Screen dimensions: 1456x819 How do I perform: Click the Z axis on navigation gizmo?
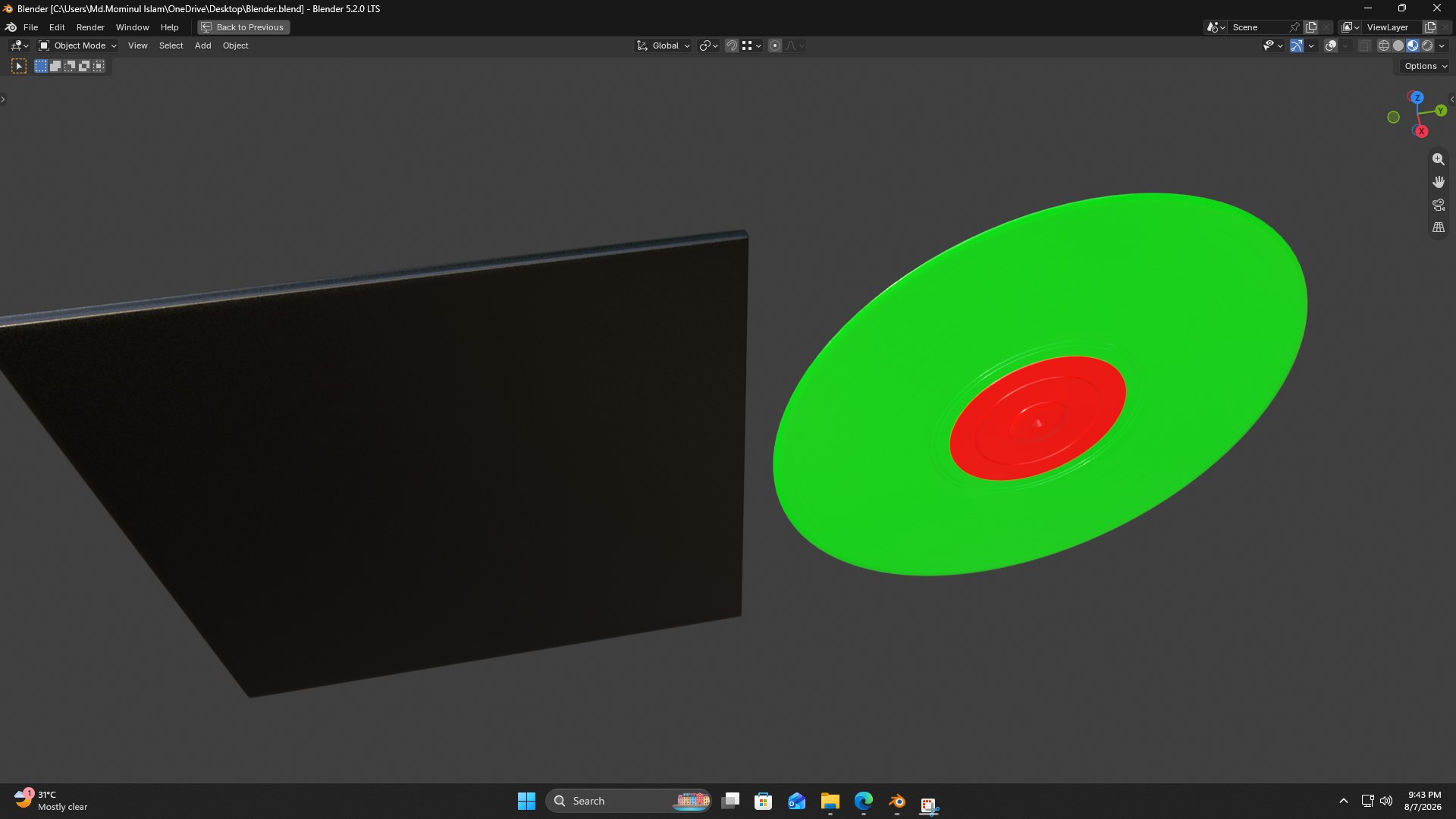(x=1417, y=98)
